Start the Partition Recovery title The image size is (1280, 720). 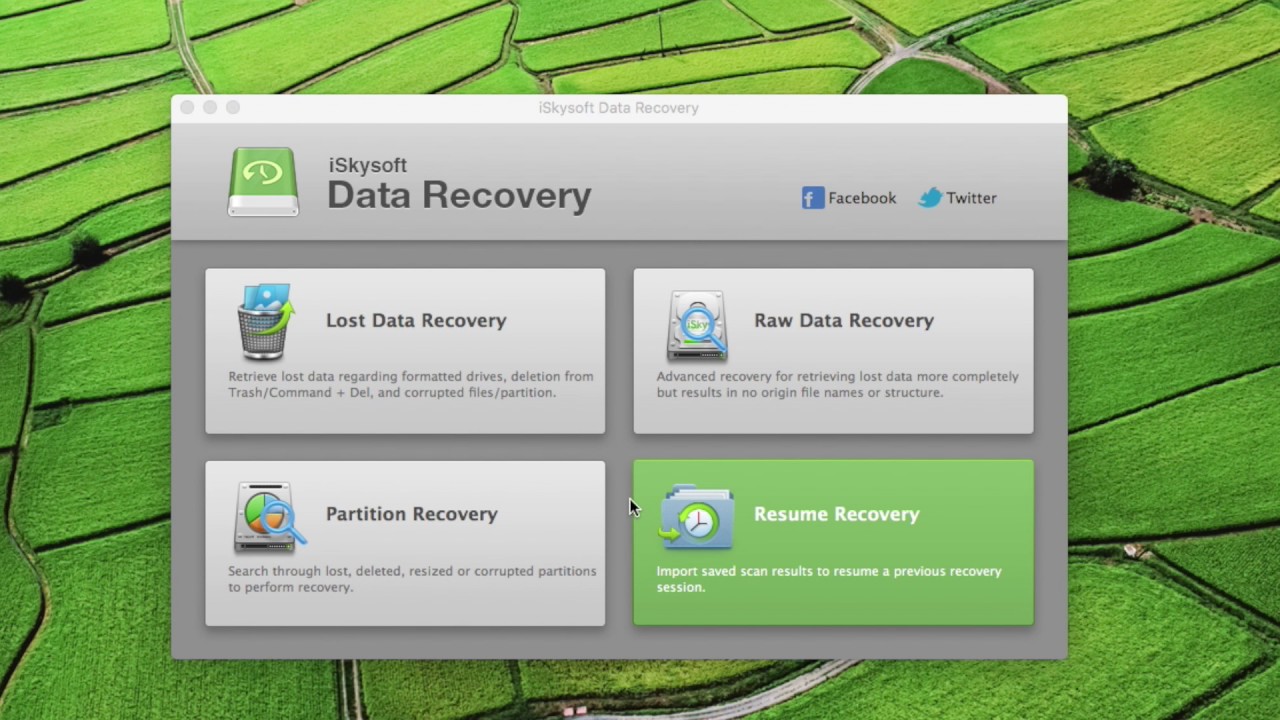[x=411, y=514]
